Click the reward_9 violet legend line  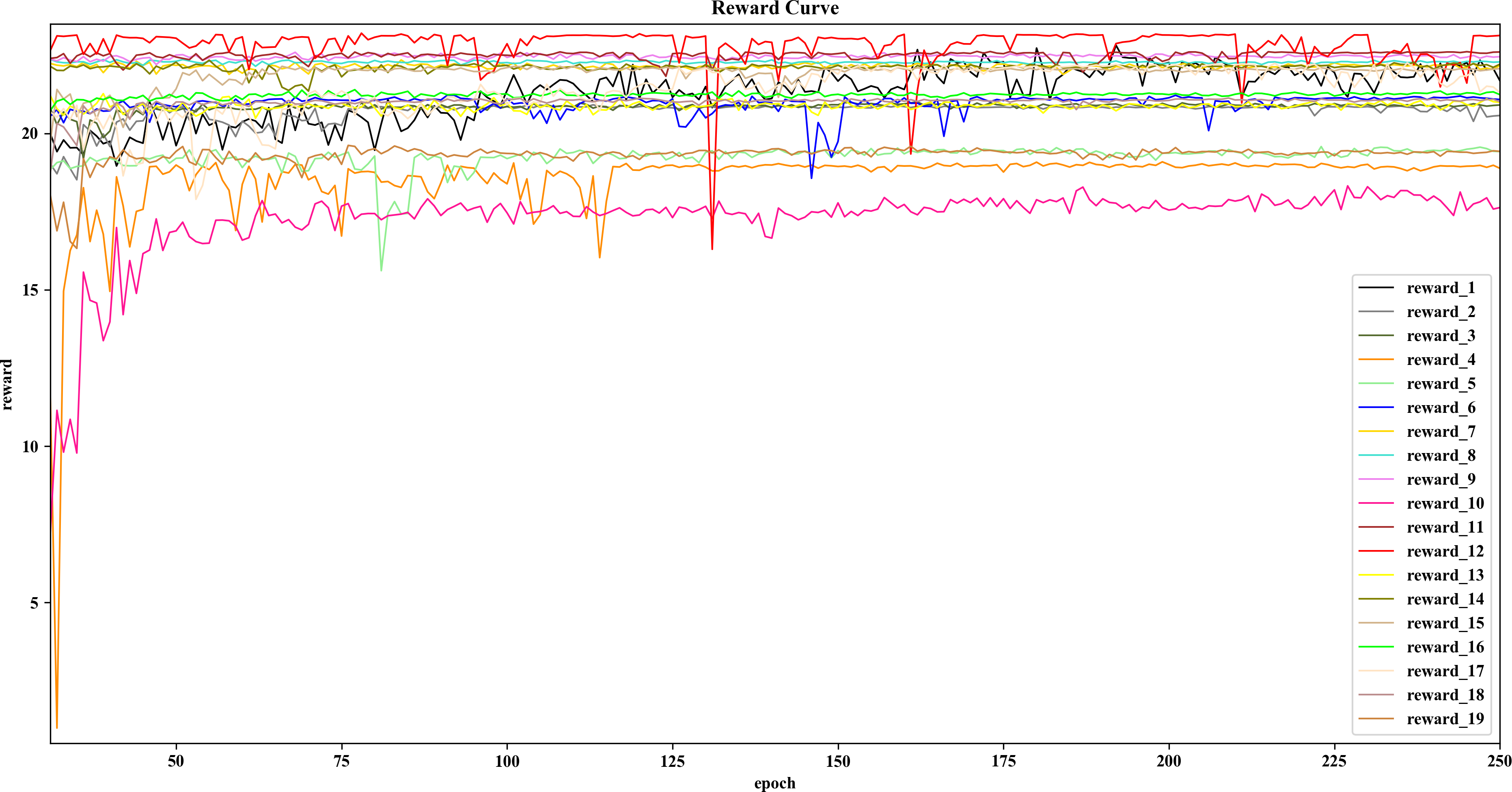point(1376,479)
